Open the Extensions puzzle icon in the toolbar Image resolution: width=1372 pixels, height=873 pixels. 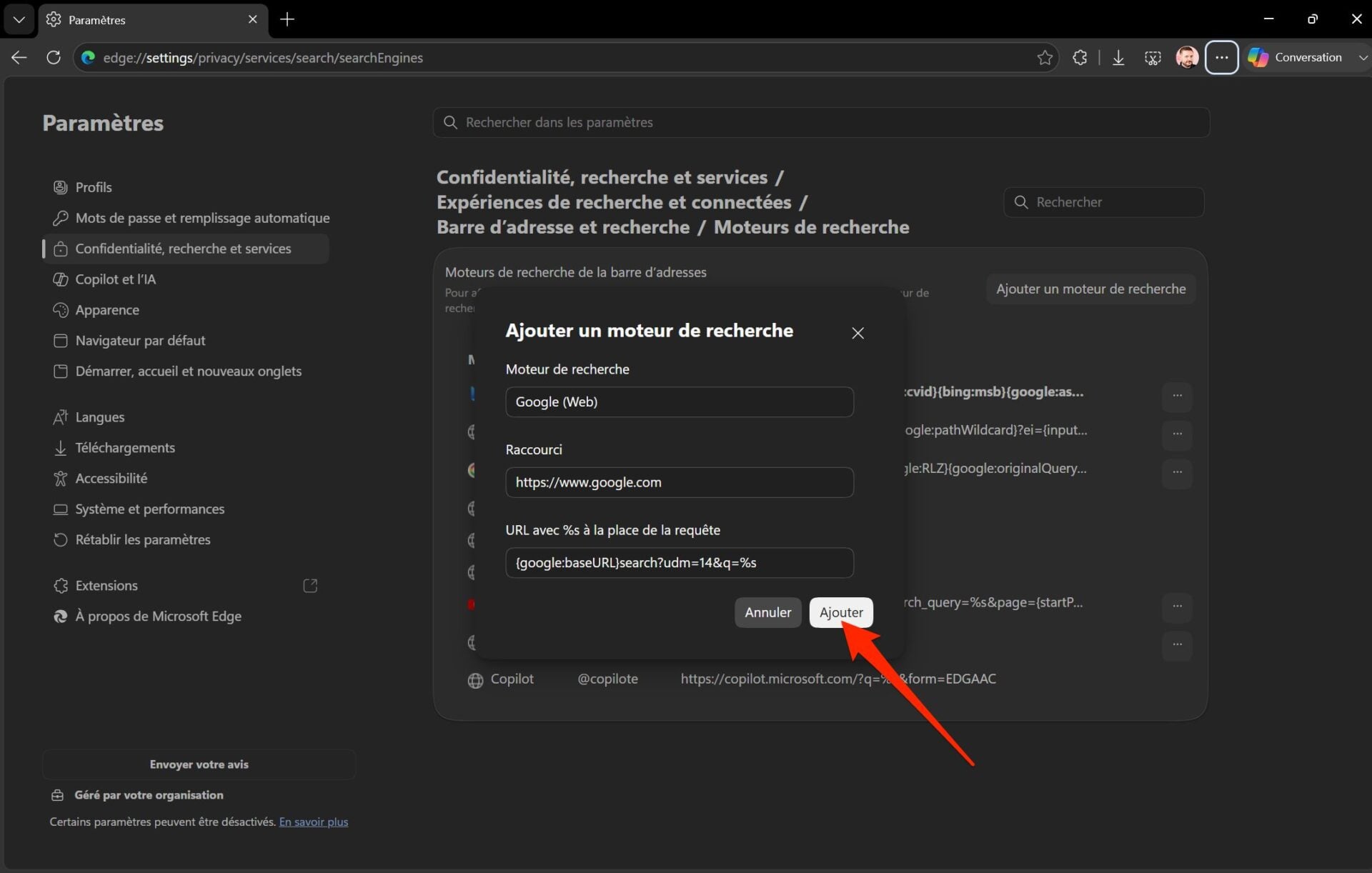(1080, 57)
